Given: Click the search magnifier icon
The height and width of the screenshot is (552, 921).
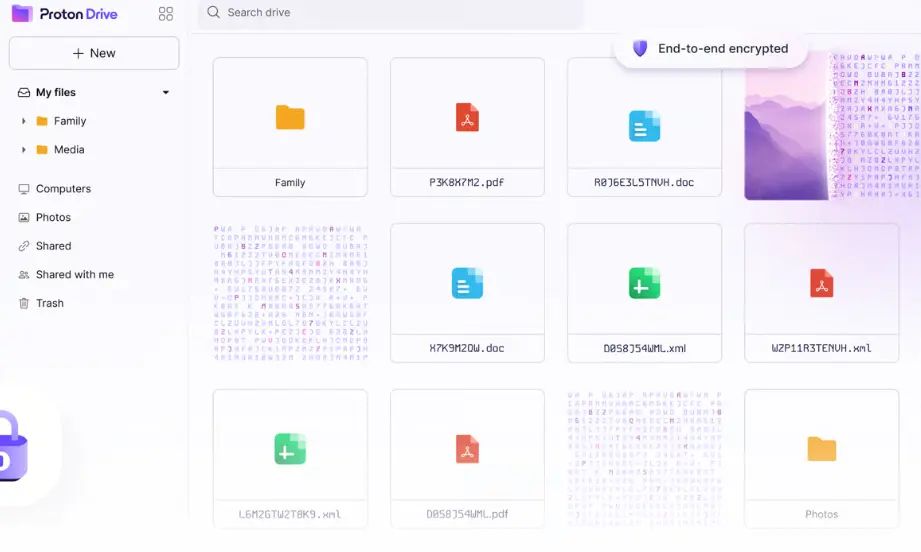Looking at the screenshot, I should click(x=213, y=12).
